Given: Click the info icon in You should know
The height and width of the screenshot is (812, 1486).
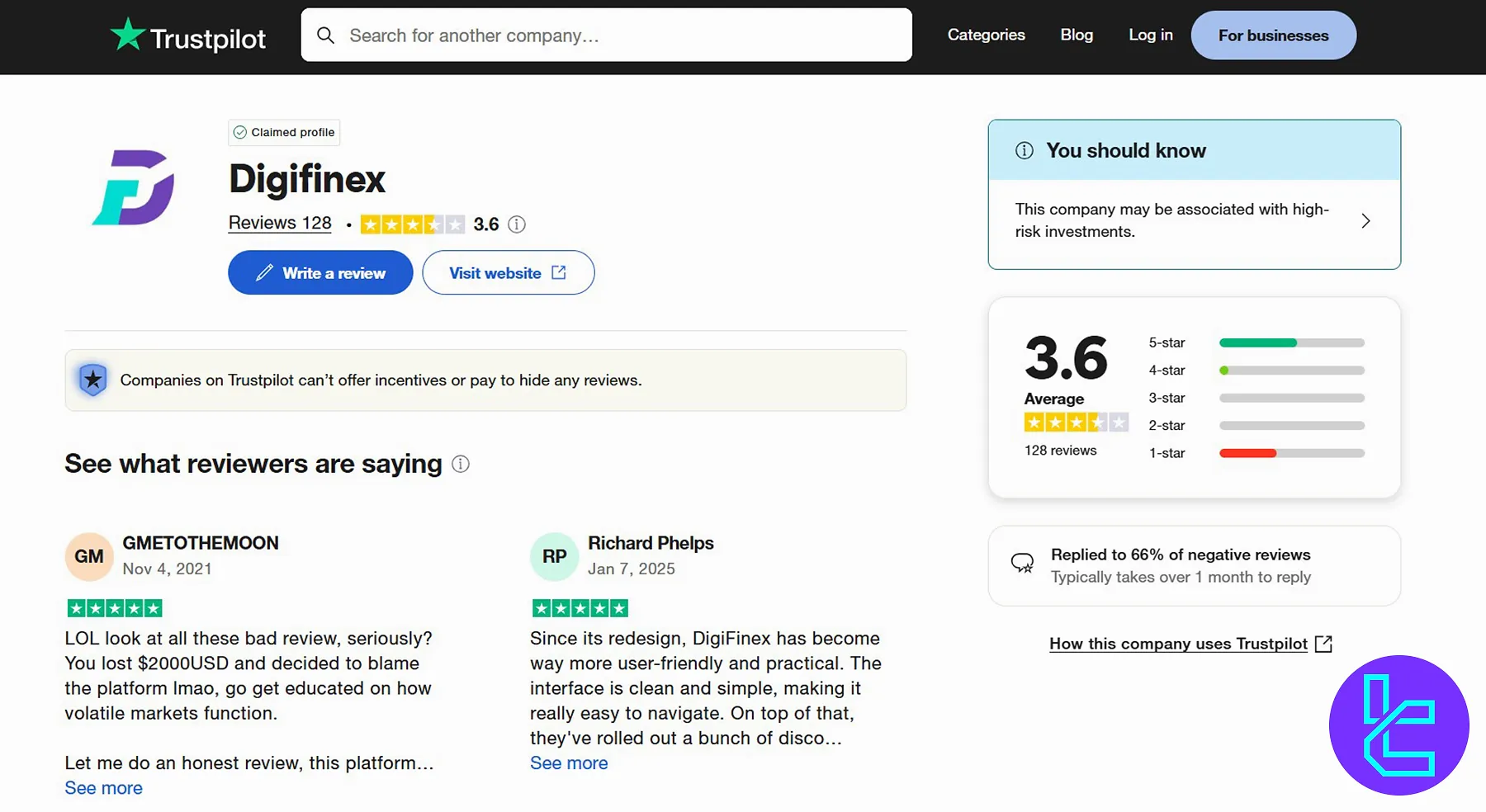Looking at the screenshot, I should pos(1024,150).
